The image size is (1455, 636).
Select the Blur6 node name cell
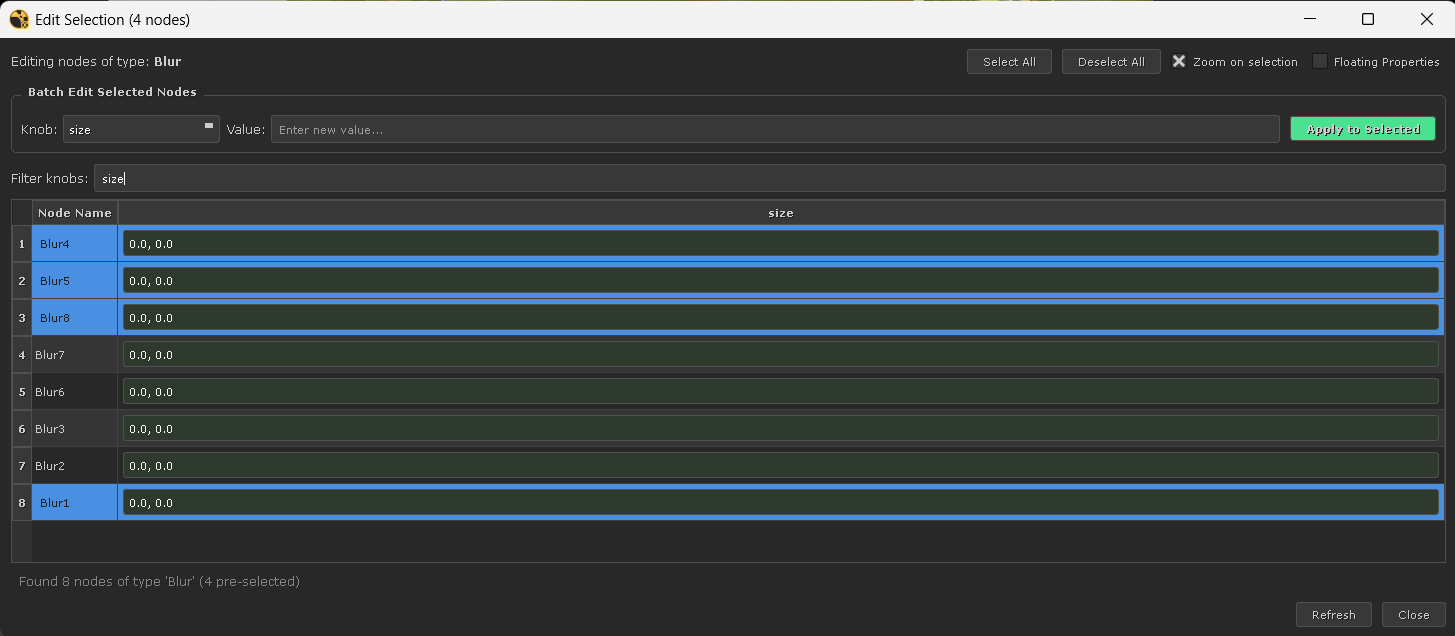coord(74,391)
